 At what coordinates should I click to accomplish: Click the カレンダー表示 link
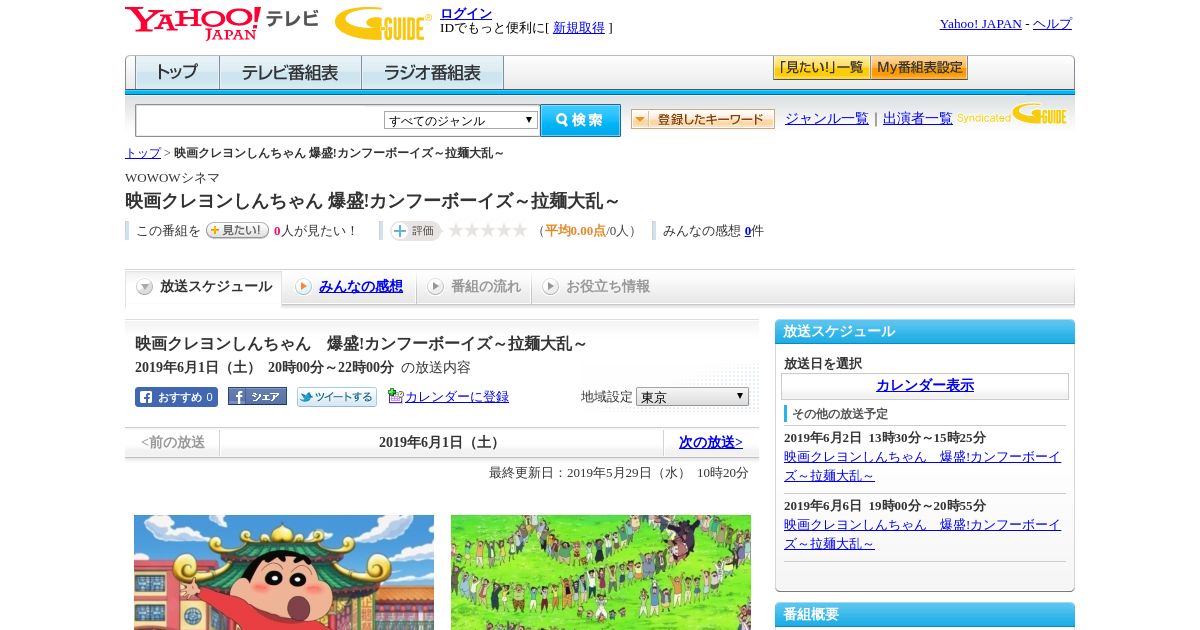coord(925,386)
